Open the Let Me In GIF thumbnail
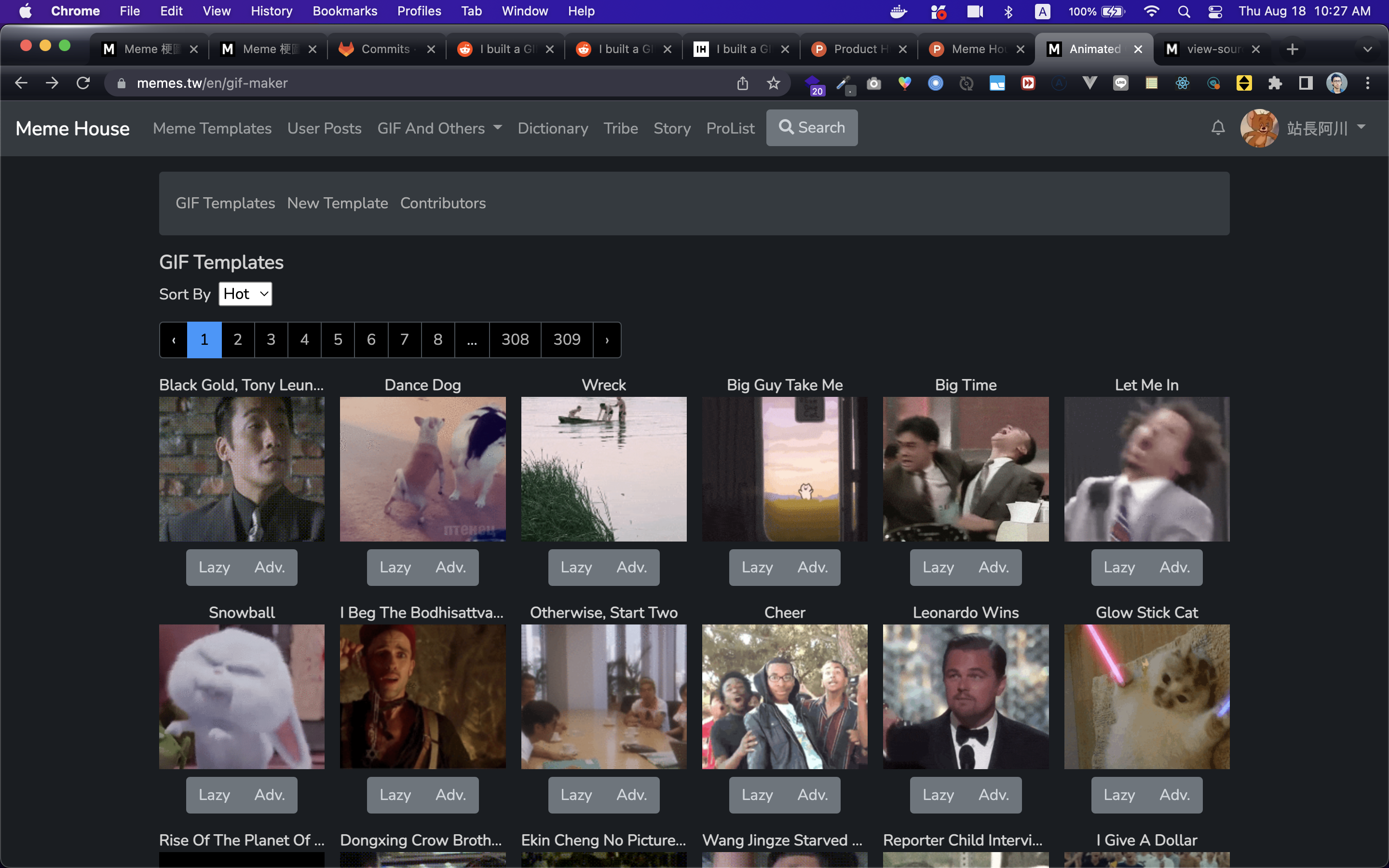This screenshot has width=1389, height=868. tap(1147, 469)
